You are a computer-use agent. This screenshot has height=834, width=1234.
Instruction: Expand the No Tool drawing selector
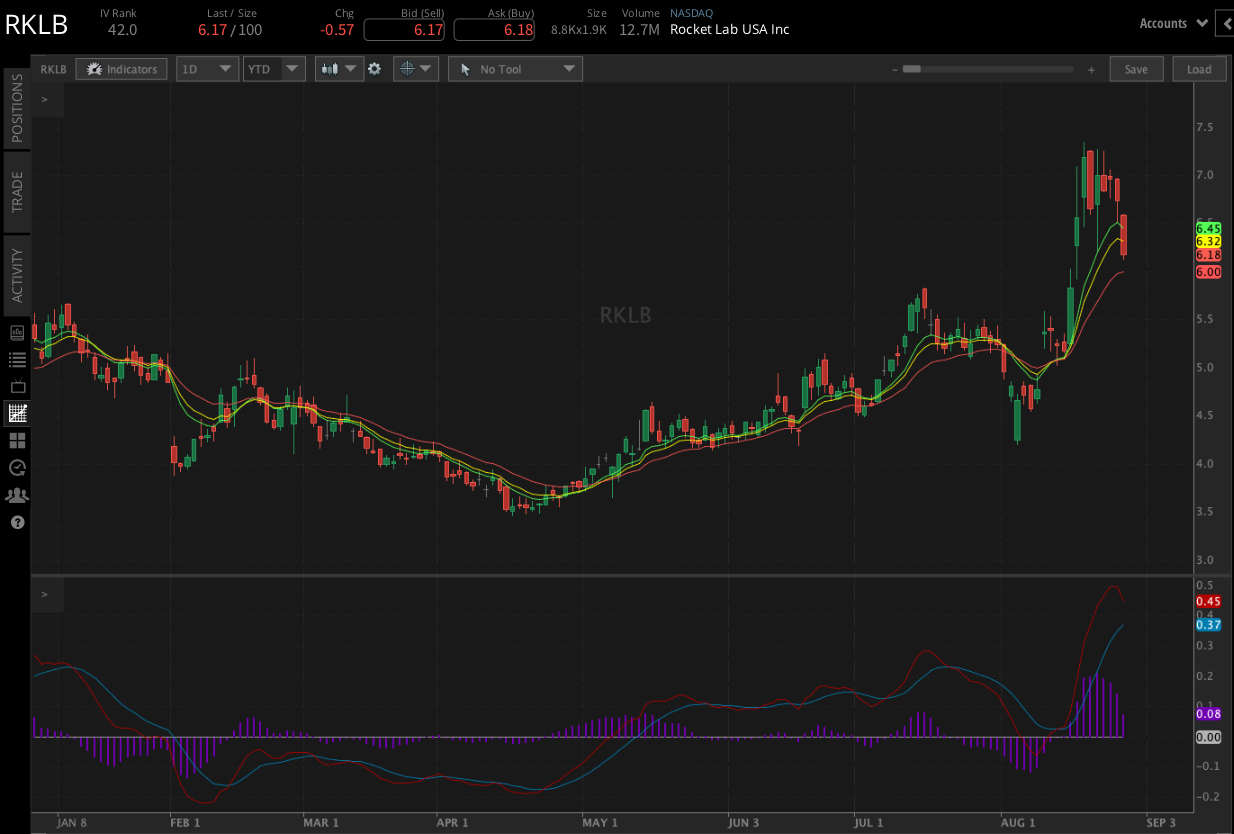tap(515, 69)
